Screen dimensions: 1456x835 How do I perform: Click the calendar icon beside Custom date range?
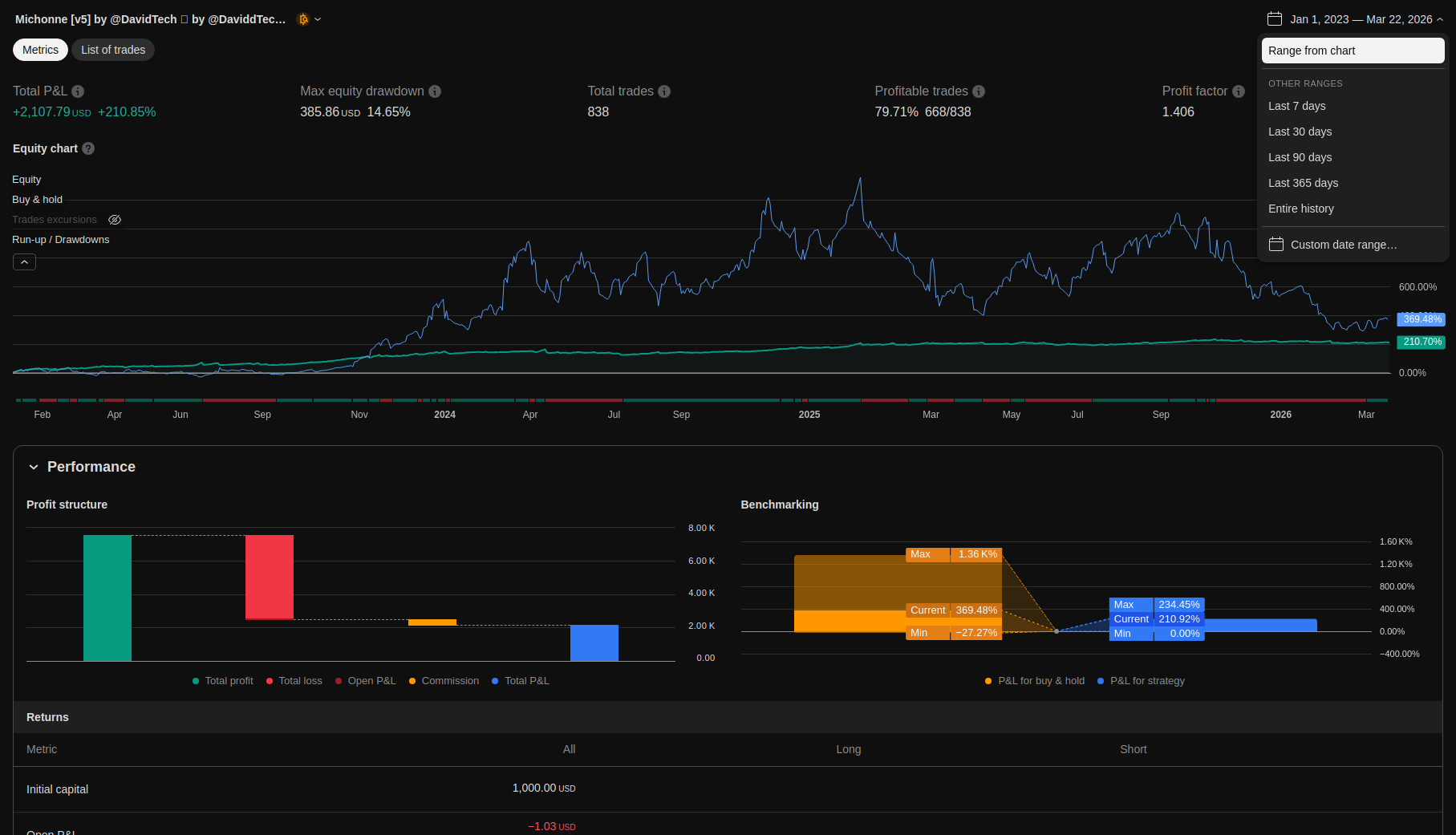click(1276, 245)
